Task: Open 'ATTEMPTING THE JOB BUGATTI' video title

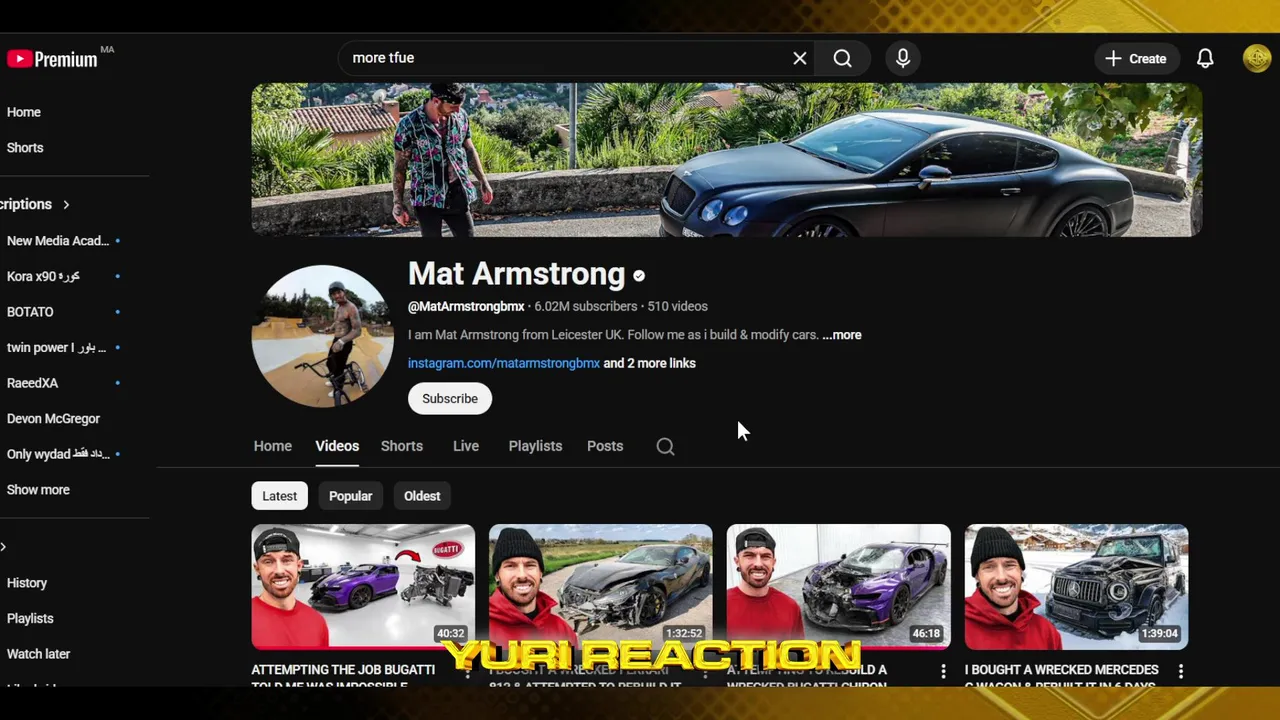Action: [343, 675]
